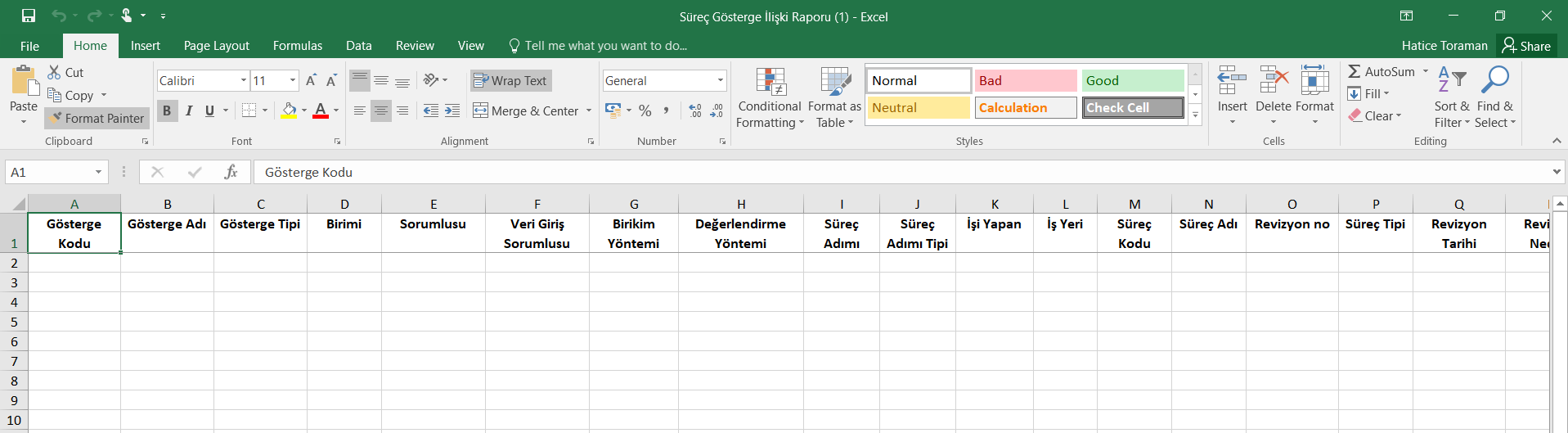
Task: Click the Tell me search field
Action: [x=605, y=46]
